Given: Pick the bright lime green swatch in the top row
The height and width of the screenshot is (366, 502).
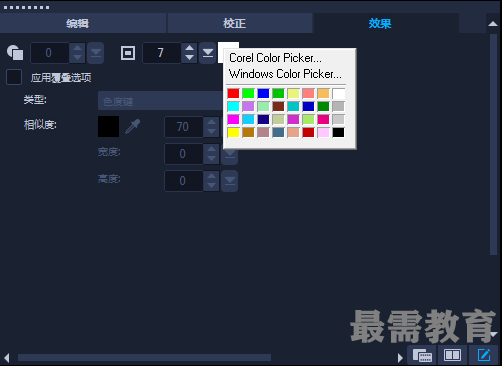Looking at the screenshot, I should pyautogui.click(x=248, y=93).
